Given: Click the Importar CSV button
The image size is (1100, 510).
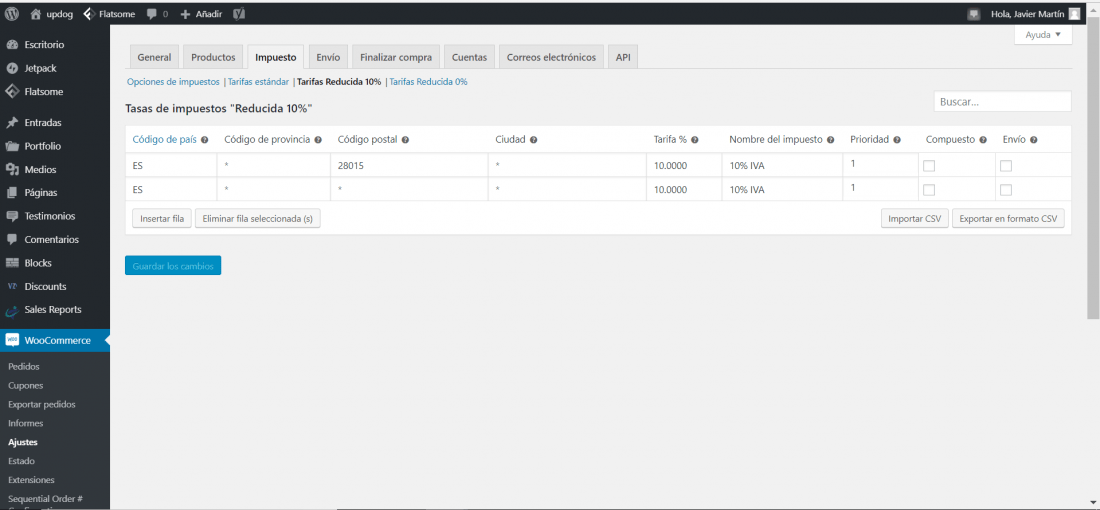Looking at the screenshot, I should 915,219.
